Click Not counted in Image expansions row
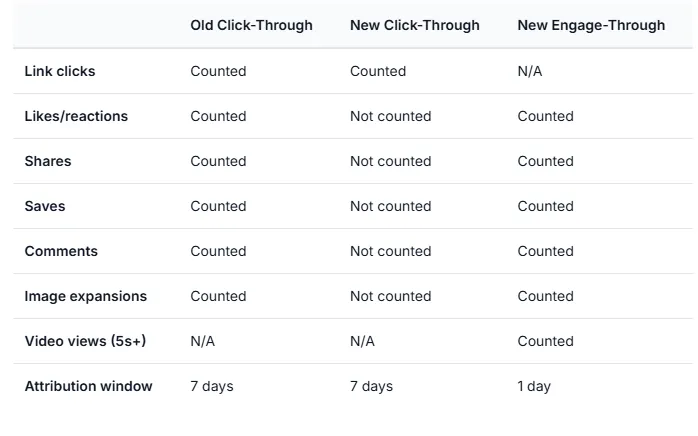The width and height of the screenshot is (698, 436). point(390,296)
